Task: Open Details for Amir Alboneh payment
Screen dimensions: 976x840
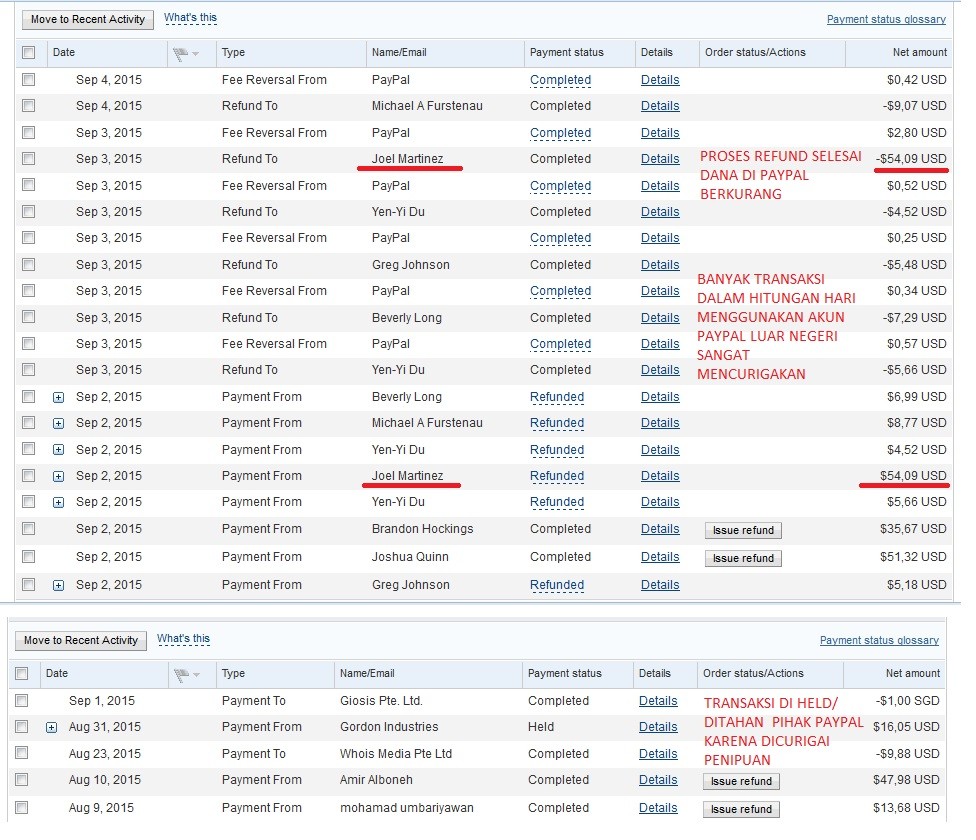Action: coord(658,780)
